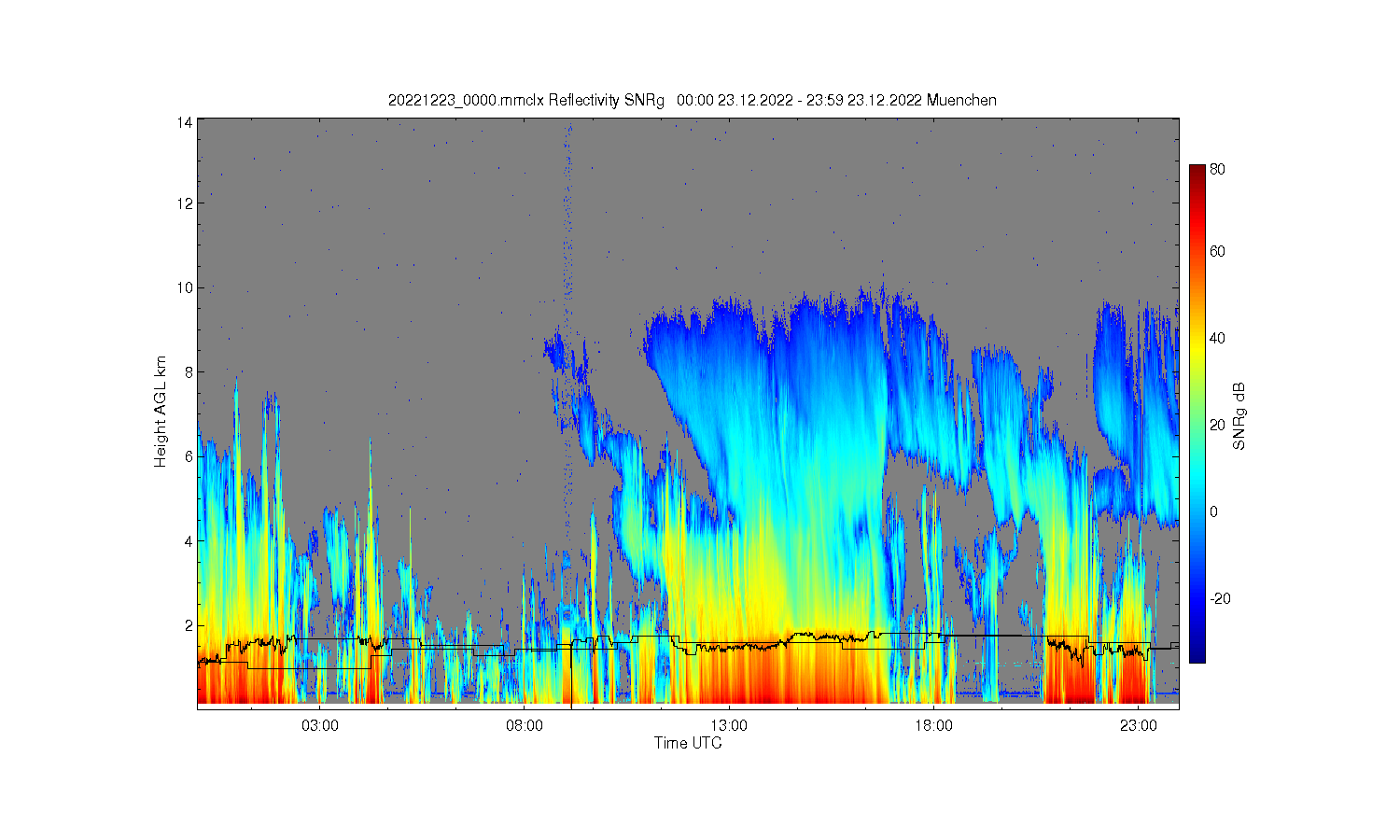Click the plot title text at the top
Viewport: 1400px width, 840px height.
point(692,100)
